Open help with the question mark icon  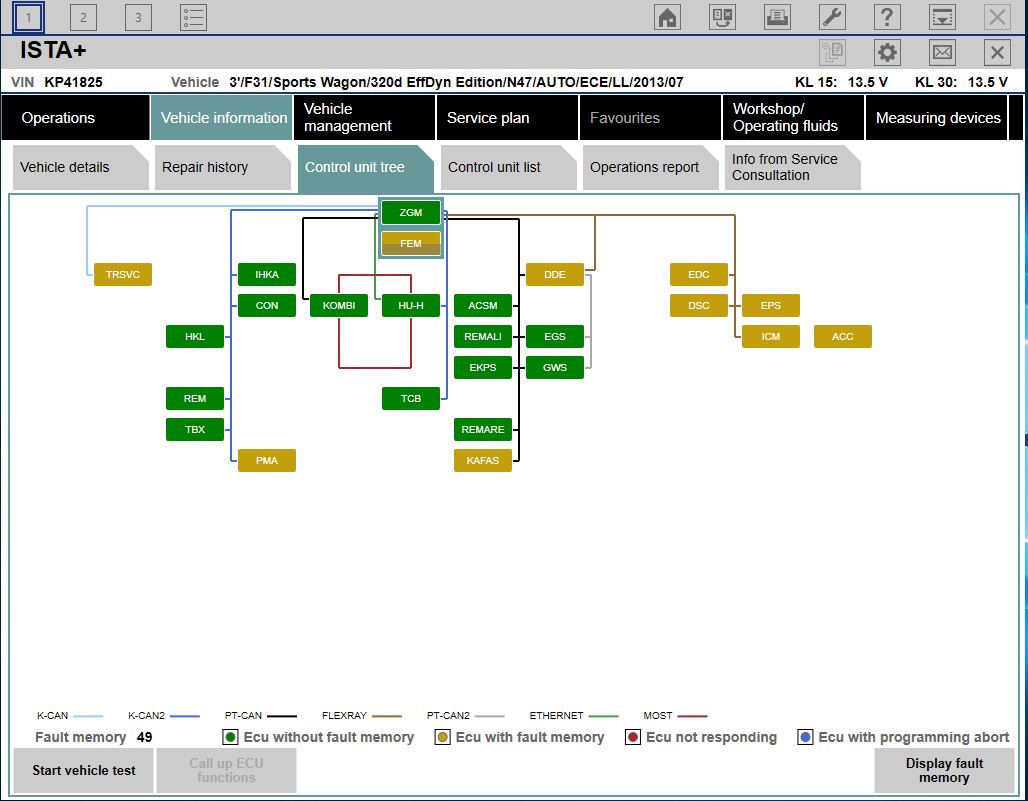[x=887, y=17]
